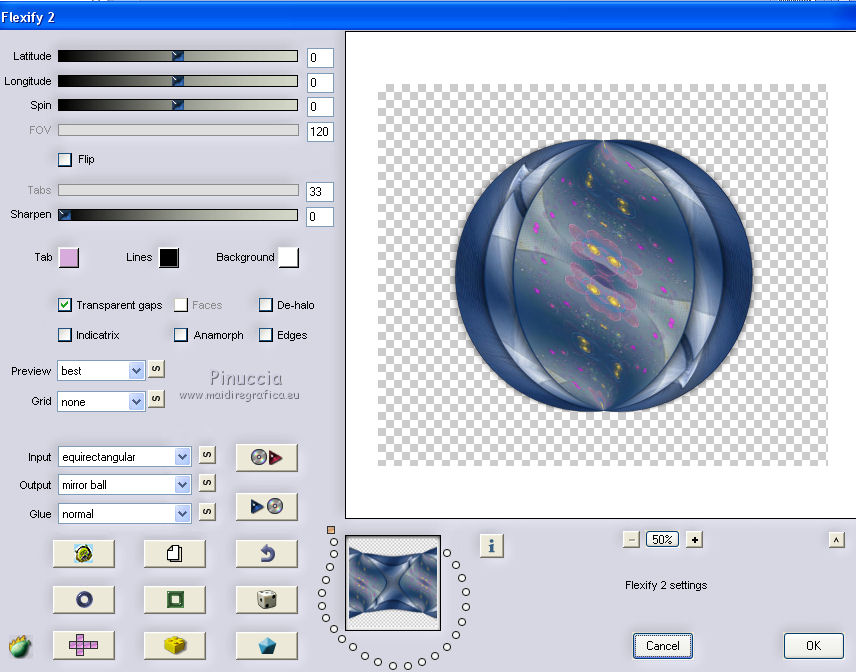Click the disc-to-arrow load settings button
856x672 pixels.
pyautogui.click(x=266, y=457)
